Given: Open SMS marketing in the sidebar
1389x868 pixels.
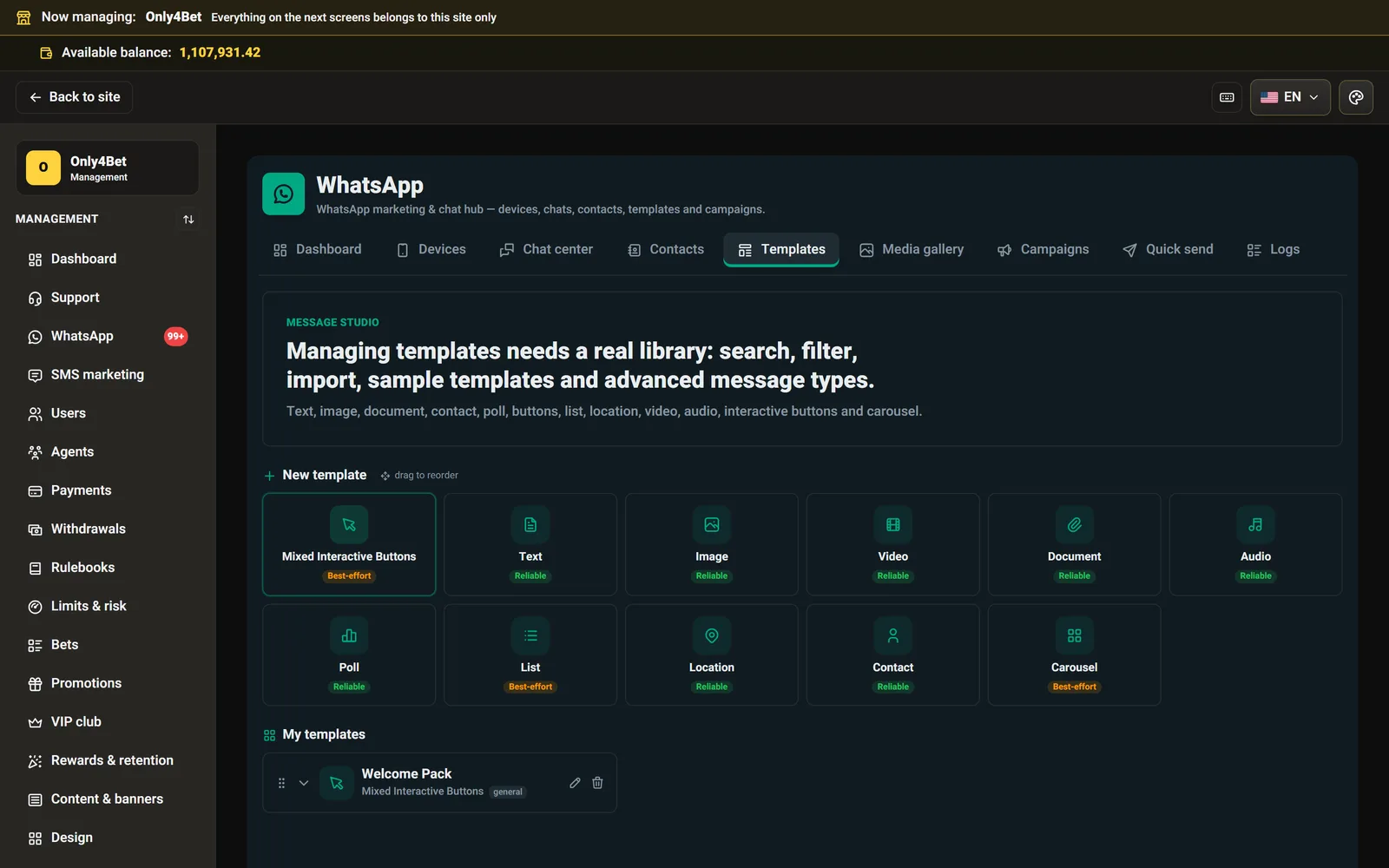Looking at the screenshot, I should [108, 375].
